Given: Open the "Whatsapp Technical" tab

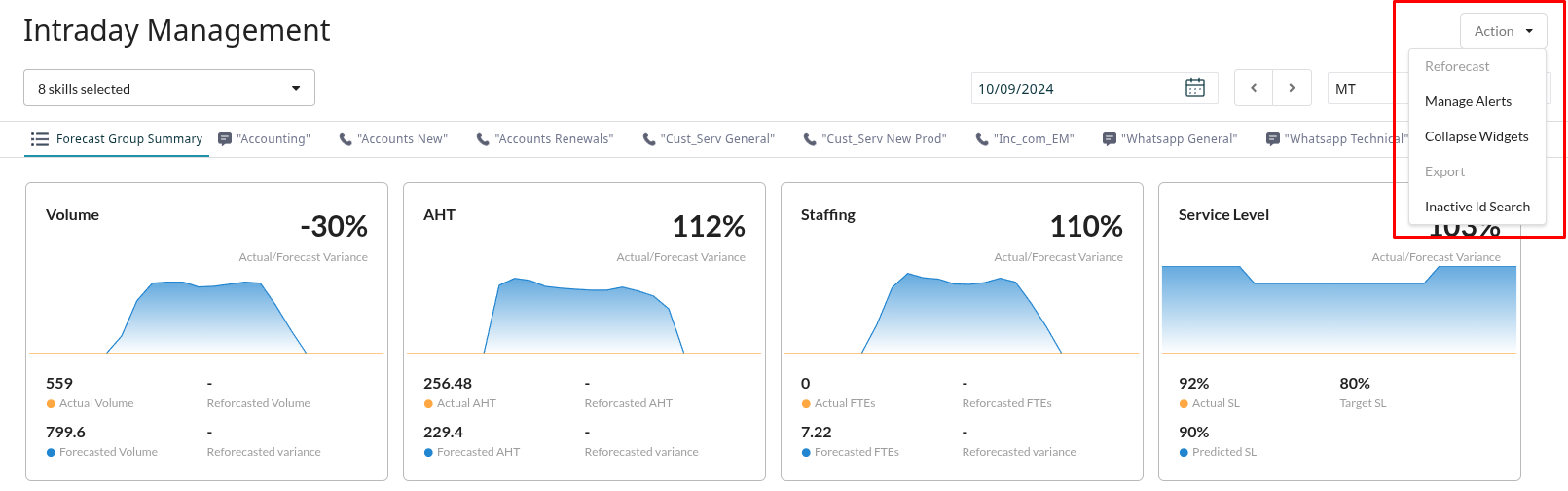Looking at the screenshot, I should tap(1336, 139).
